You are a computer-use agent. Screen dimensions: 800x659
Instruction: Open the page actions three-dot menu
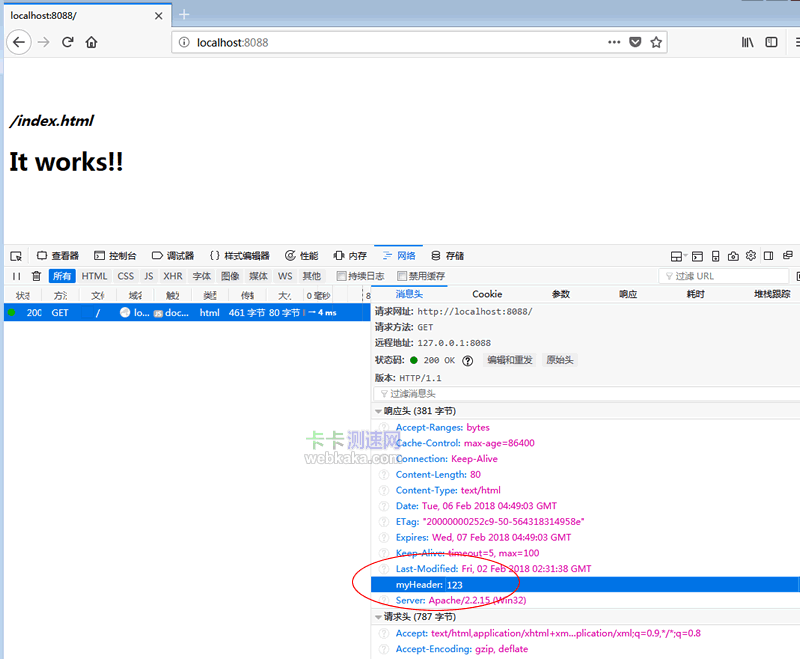614,42
